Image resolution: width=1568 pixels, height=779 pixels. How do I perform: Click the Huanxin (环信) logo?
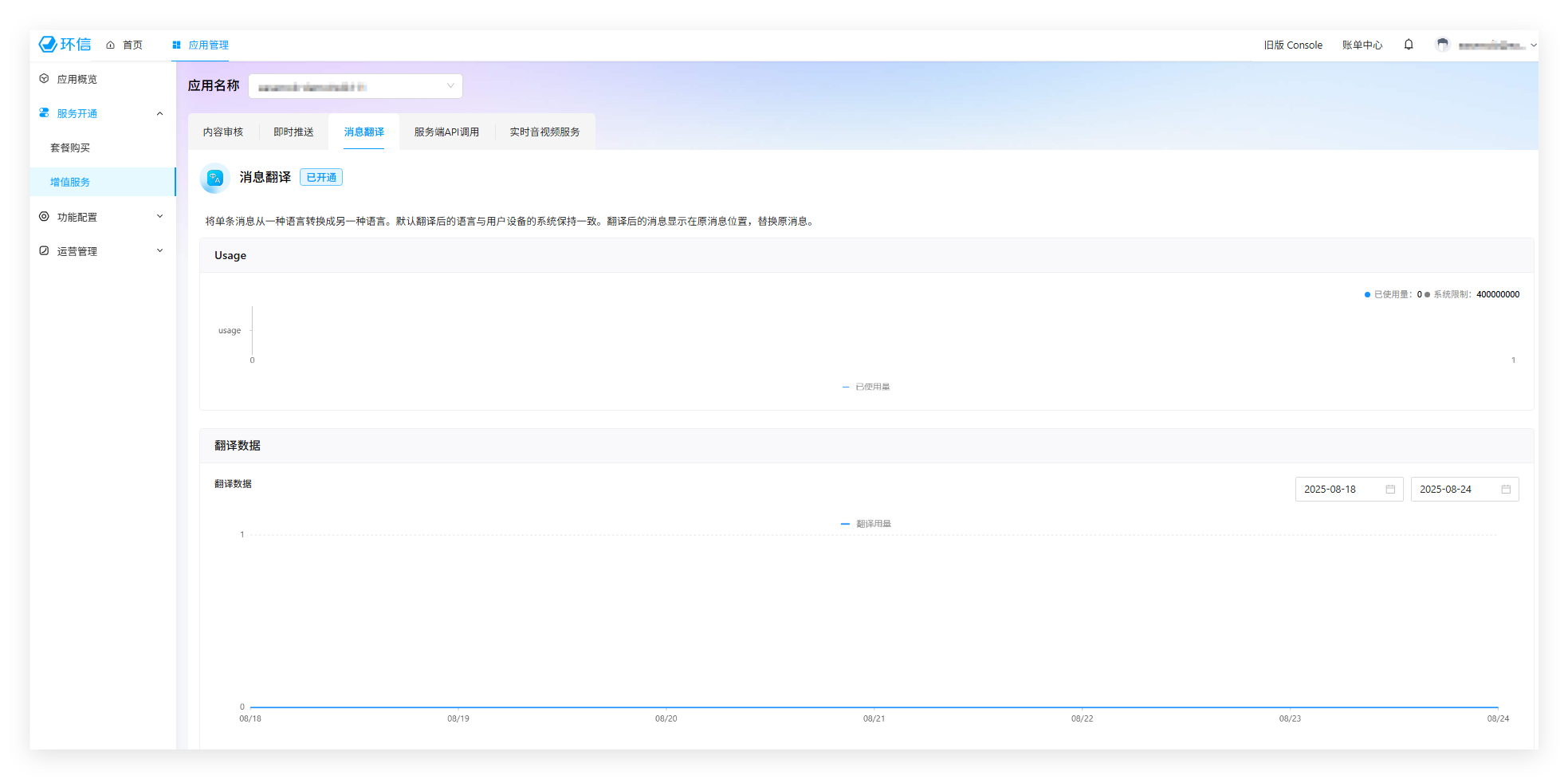(65, 45)
